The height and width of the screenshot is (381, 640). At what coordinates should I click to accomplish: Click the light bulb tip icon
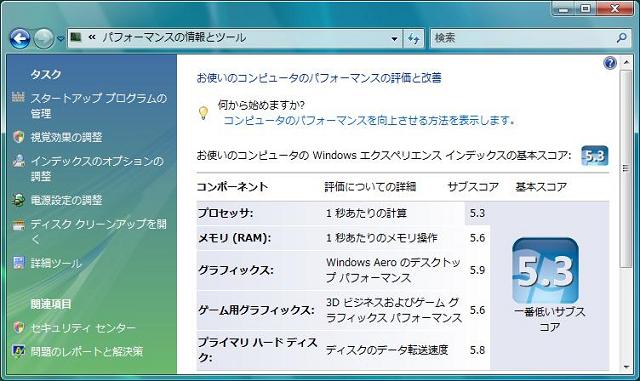(x=203, y=113)
